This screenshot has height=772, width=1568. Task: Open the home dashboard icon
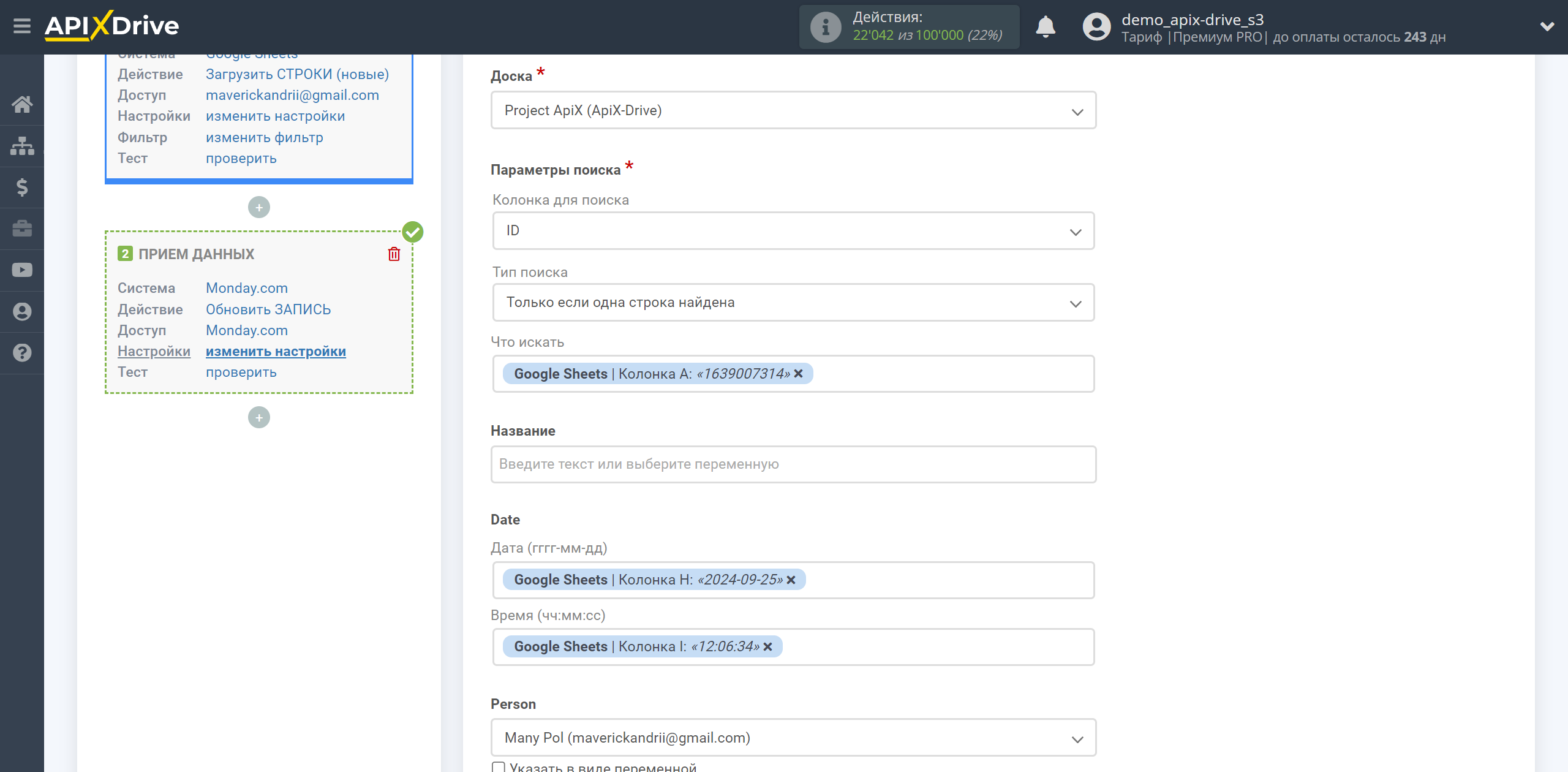click(22, 104)
